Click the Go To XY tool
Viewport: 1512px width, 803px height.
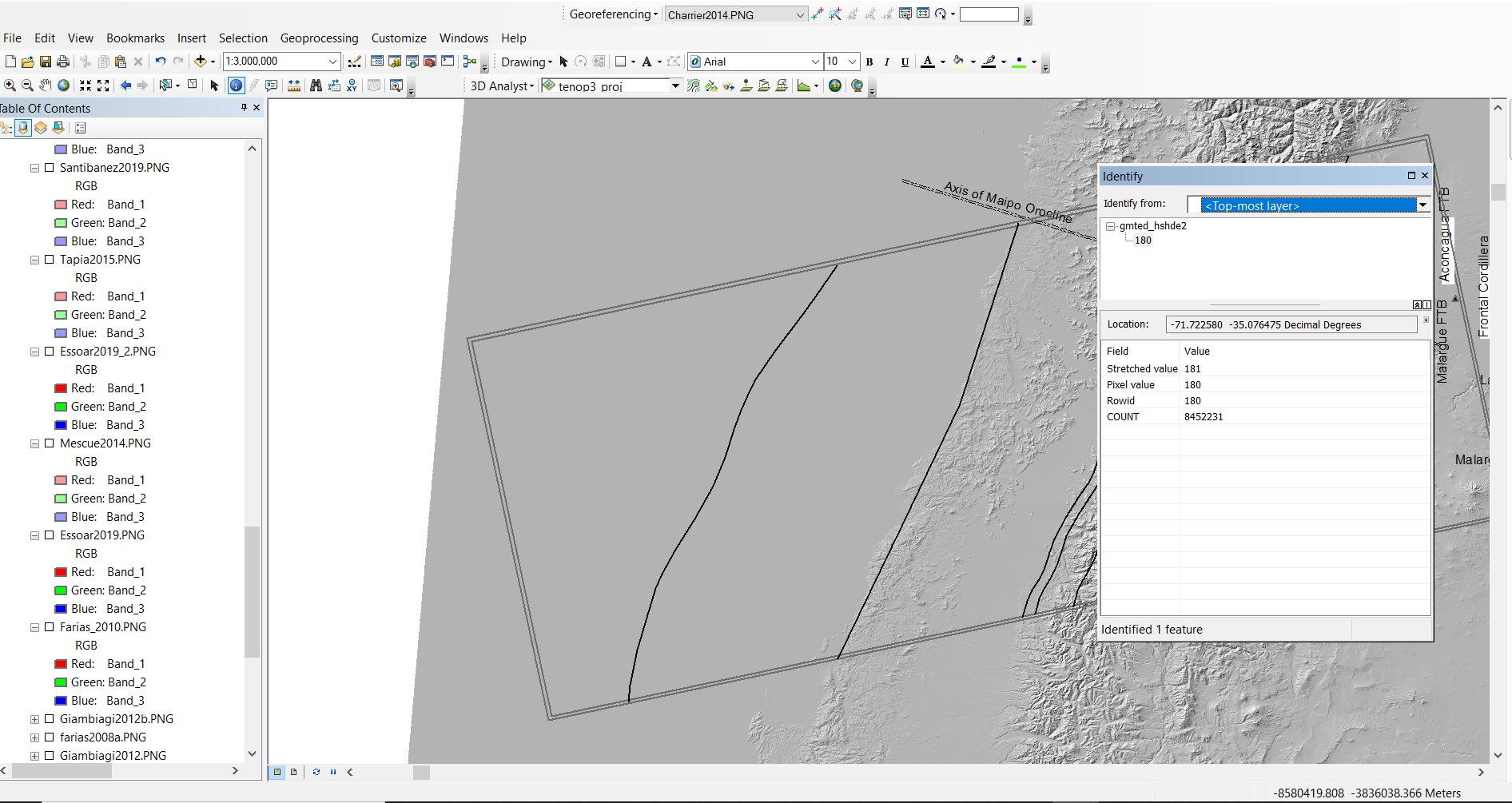pos(352,85)
